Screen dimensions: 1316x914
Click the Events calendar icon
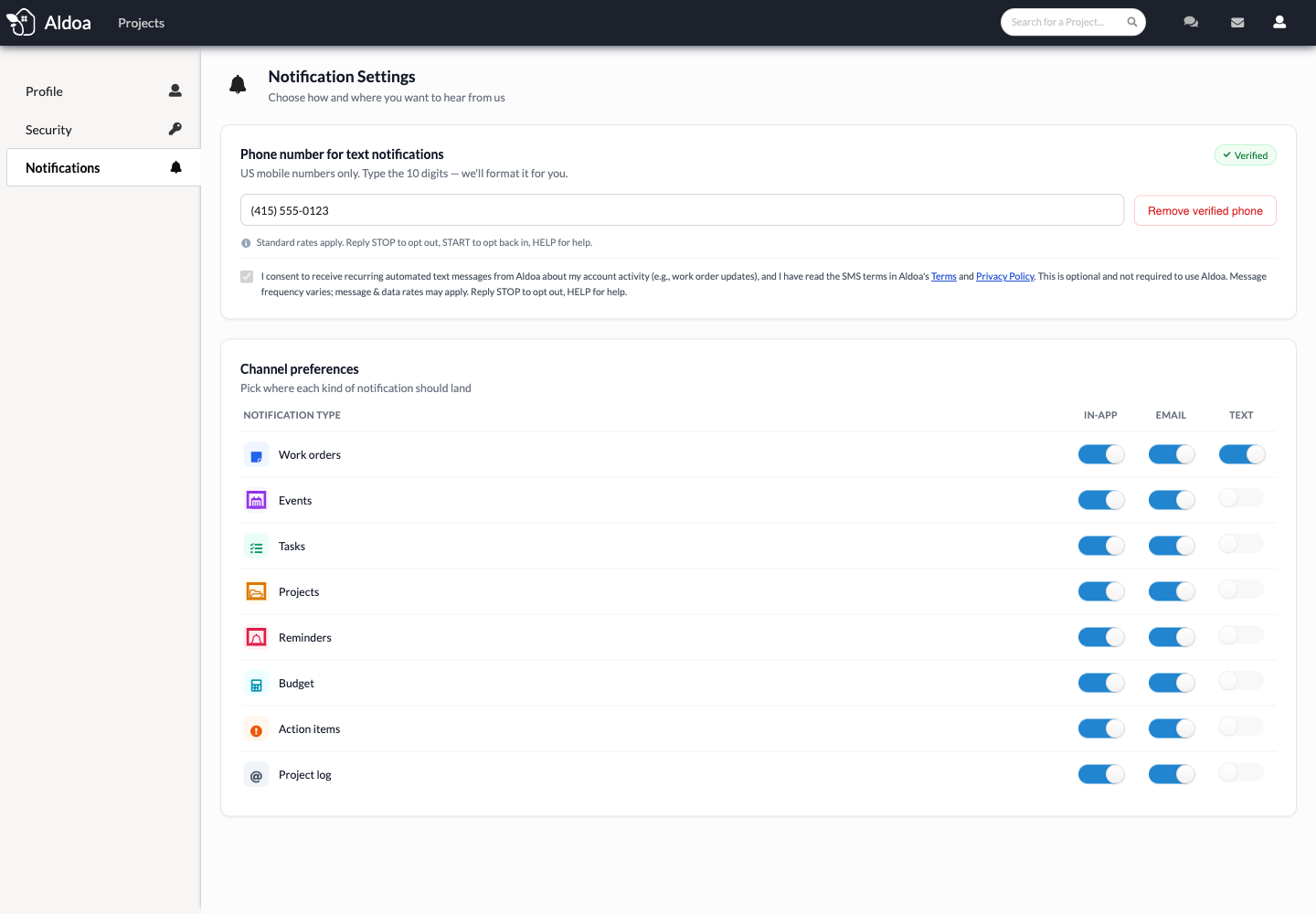point(257,501)
